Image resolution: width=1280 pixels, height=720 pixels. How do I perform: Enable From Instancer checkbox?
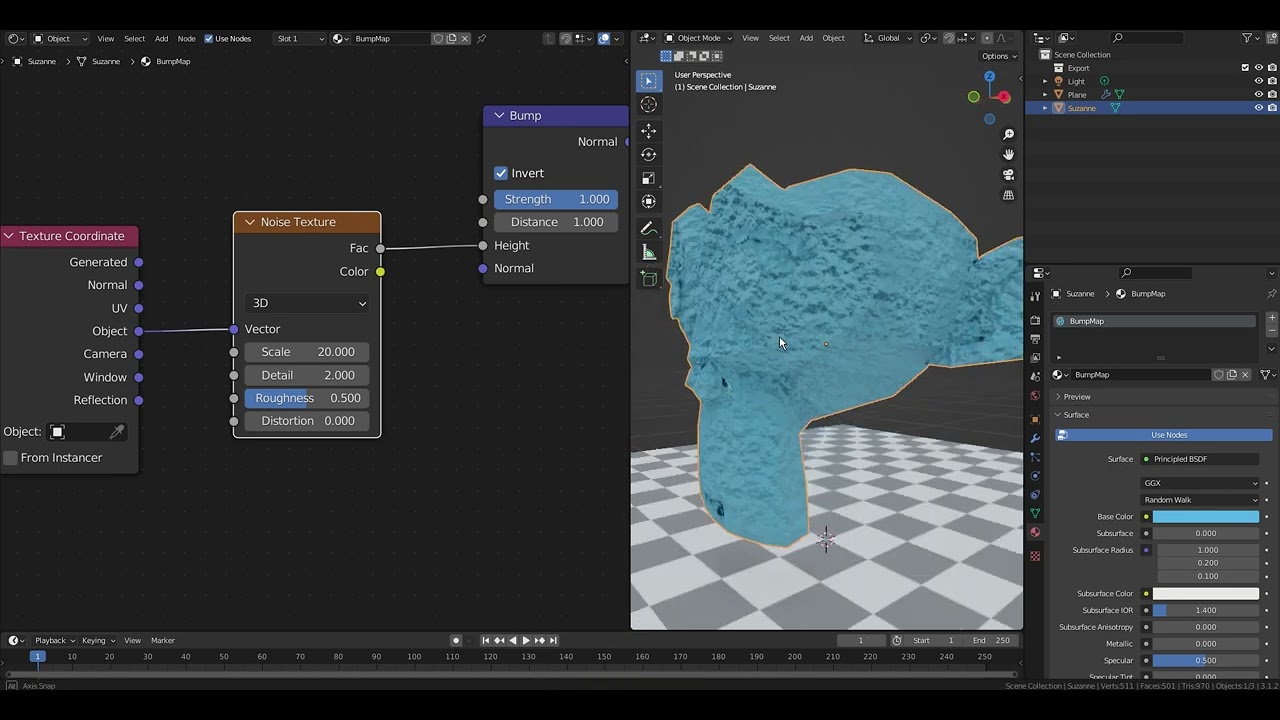(x=11, y=458)
